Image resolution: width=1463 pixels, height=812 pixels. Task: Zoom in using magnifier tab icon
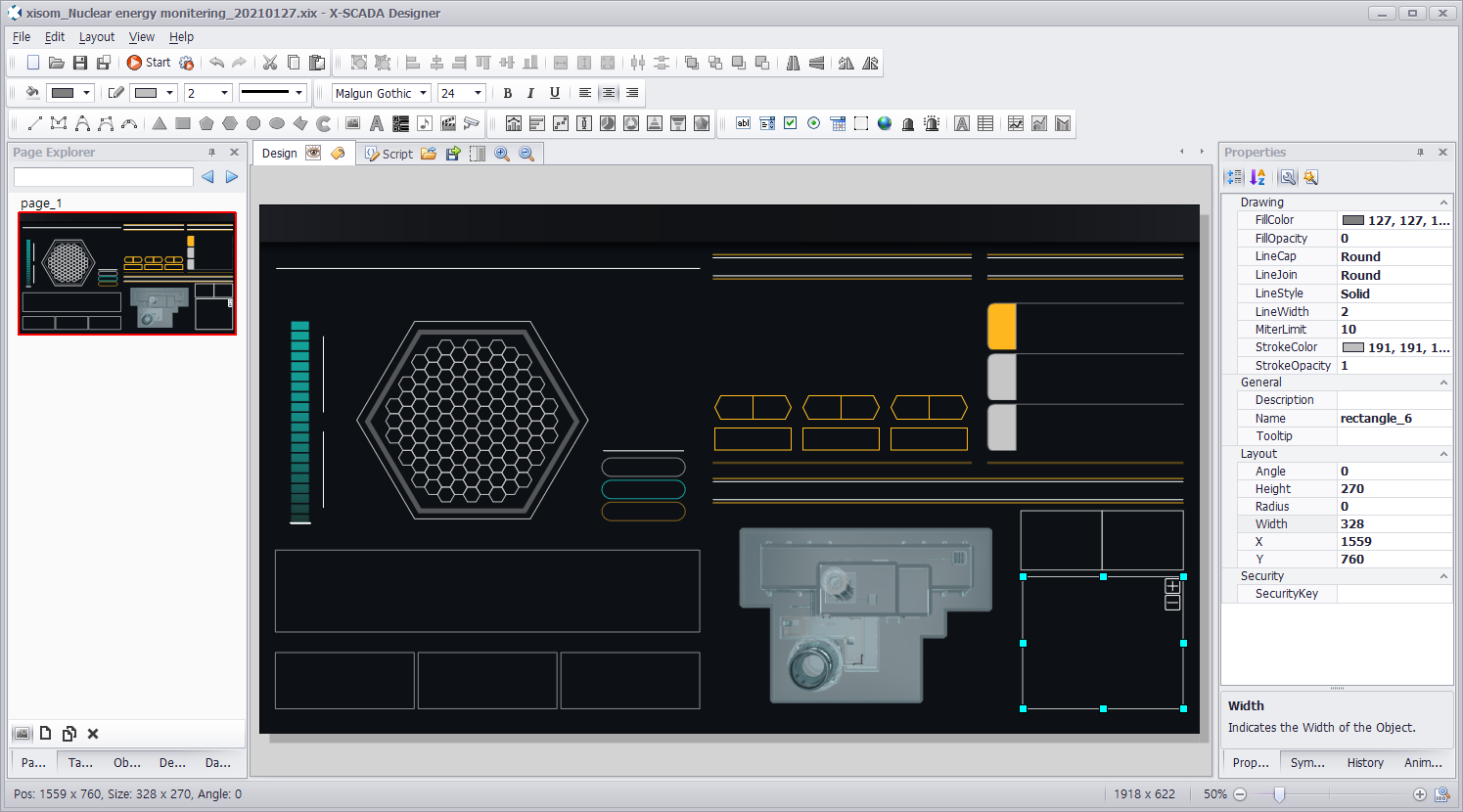pyautogui.click(x=502, y=154)
